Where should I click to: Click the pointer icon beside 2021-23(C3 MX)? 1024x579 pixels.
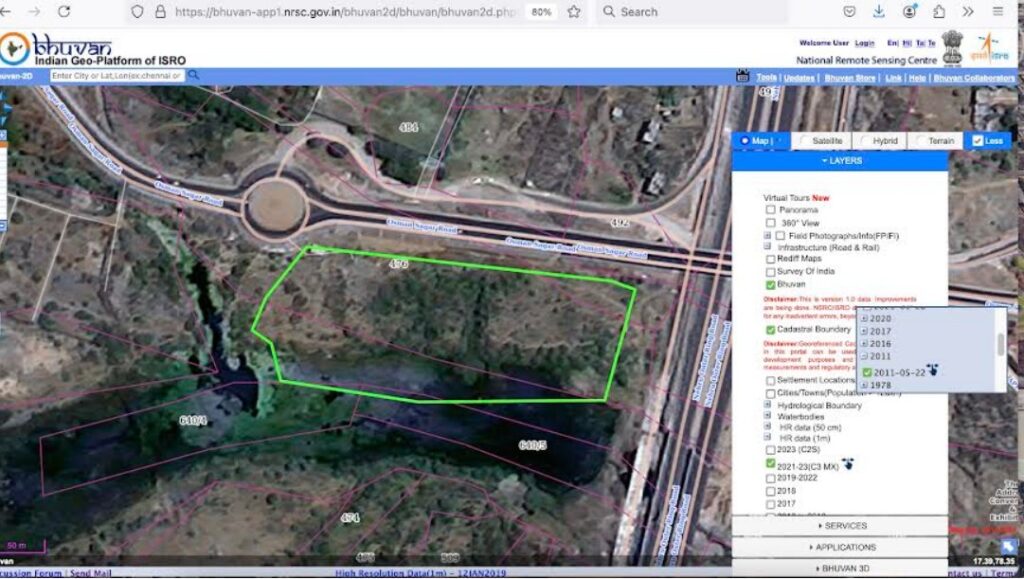[848, 464]
